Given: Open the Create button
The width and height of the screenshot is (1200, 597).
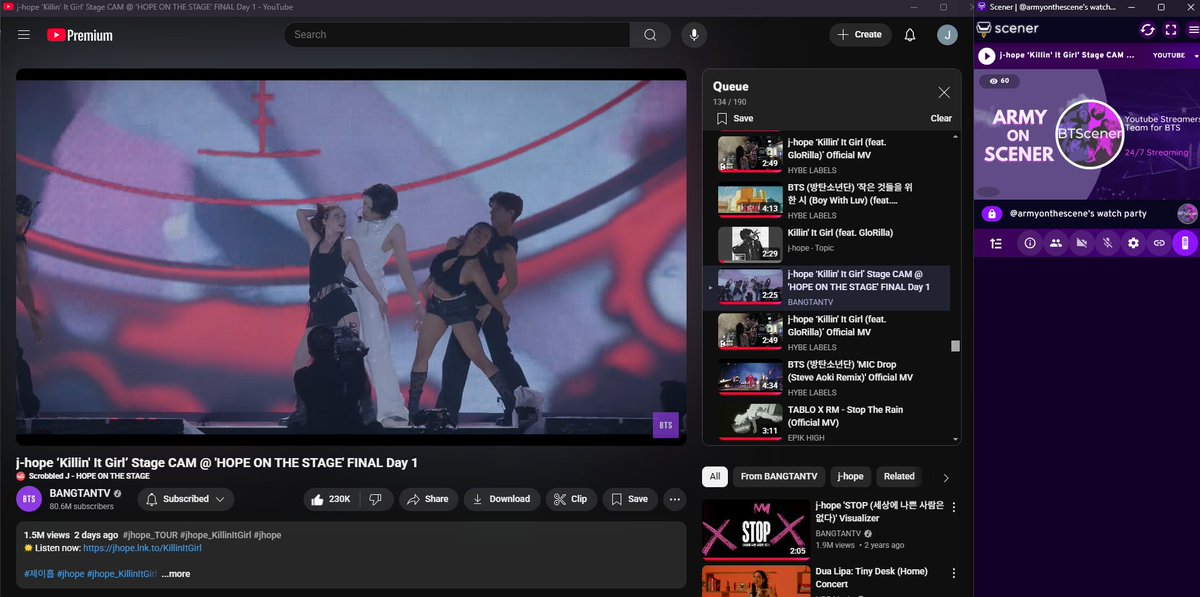Looking at the screenshot, I should coord(860,35).
